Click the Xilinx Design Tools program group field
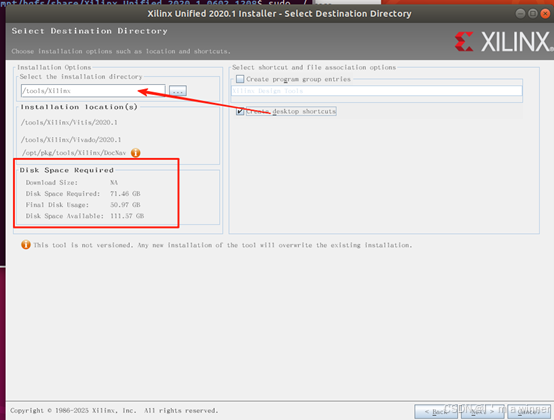The height and width of the screenshot is (420, 554). (x=377, y=91)
